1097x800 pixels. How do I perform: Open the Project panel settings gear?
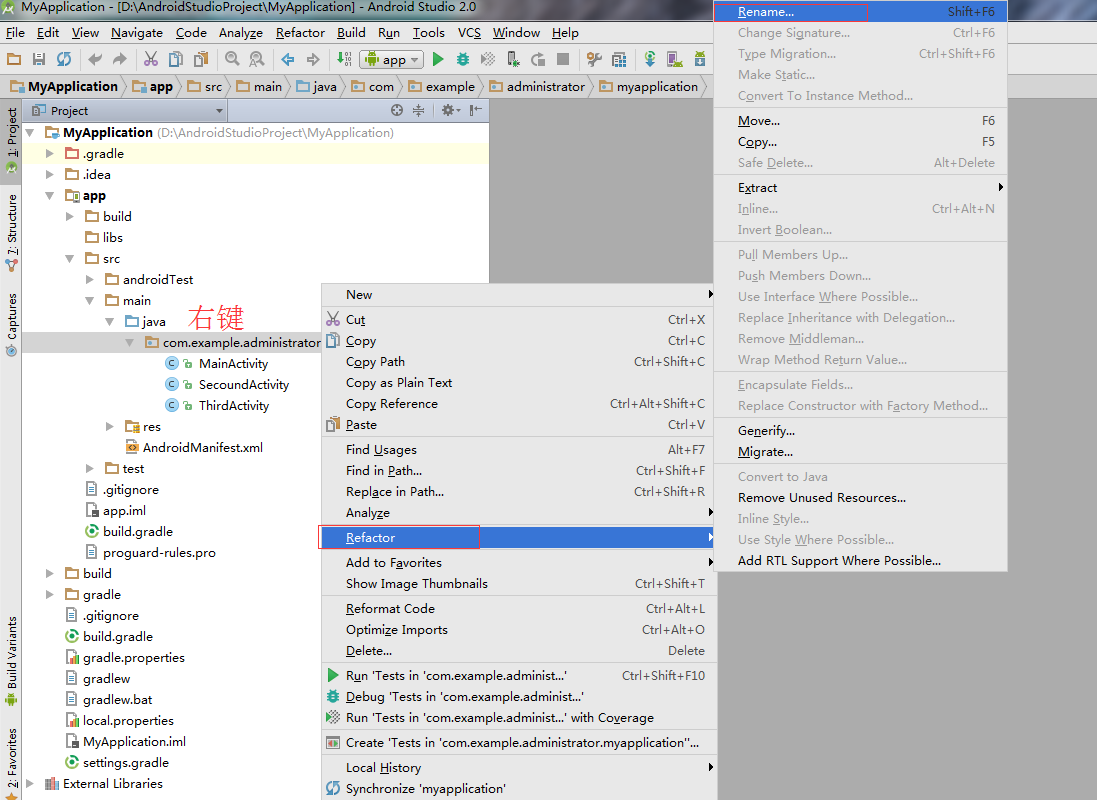click(x=448, y=111)
